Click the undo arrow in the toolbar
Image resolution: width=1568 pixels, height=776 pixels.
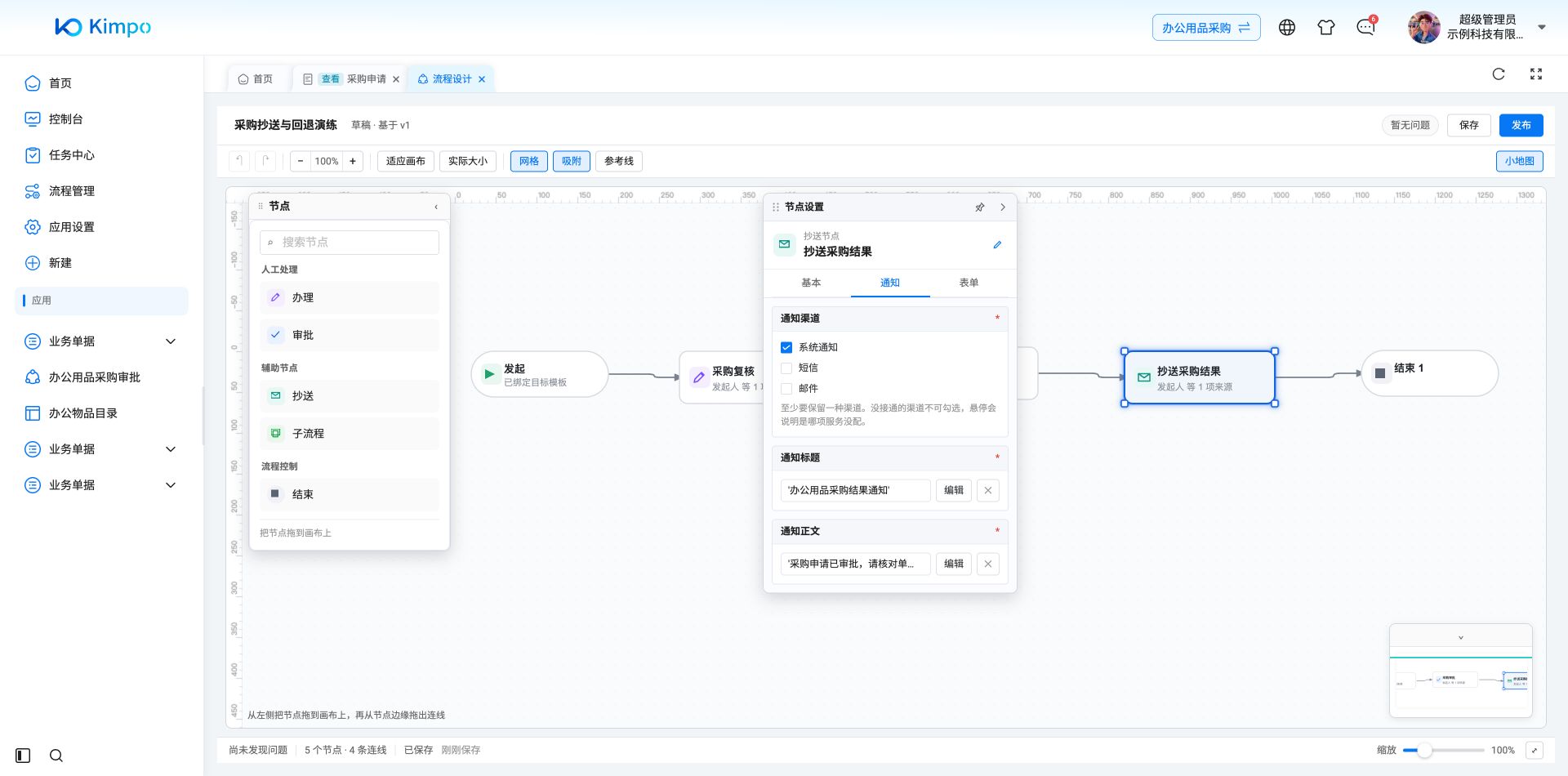(x=238, y=161)
